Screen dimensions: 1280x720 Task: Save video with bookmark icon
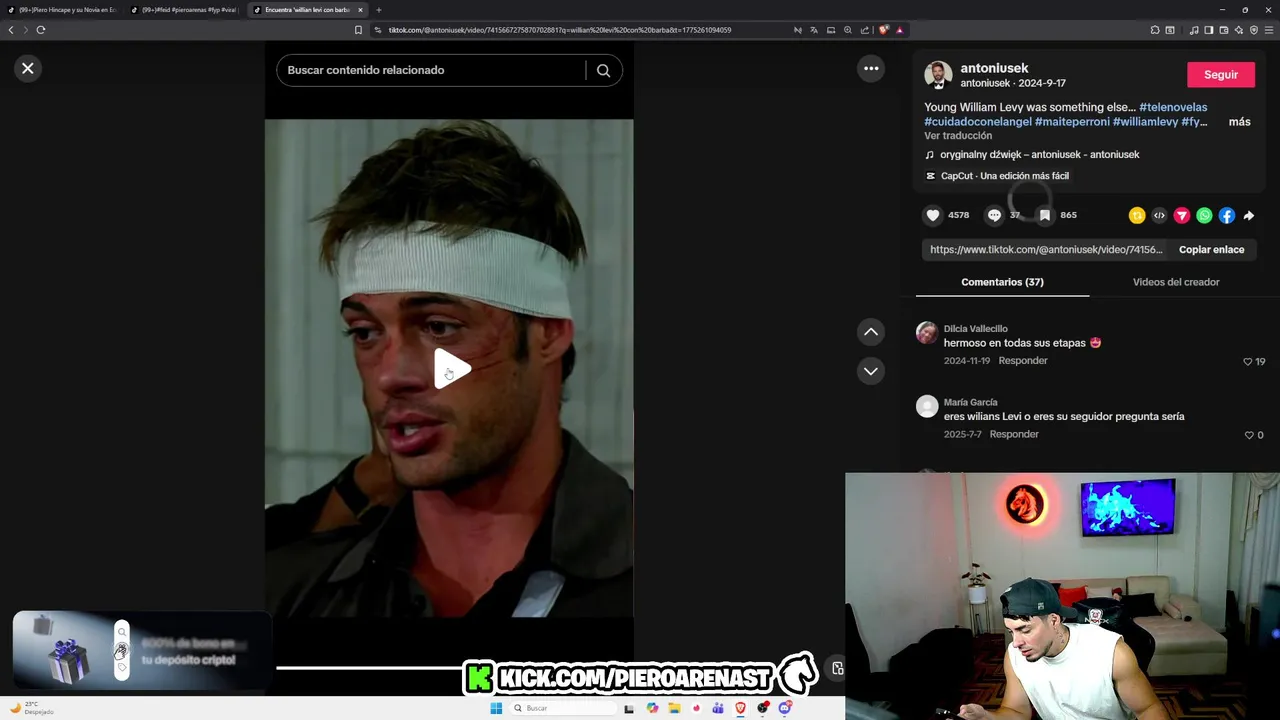[x=1044, y=215]
